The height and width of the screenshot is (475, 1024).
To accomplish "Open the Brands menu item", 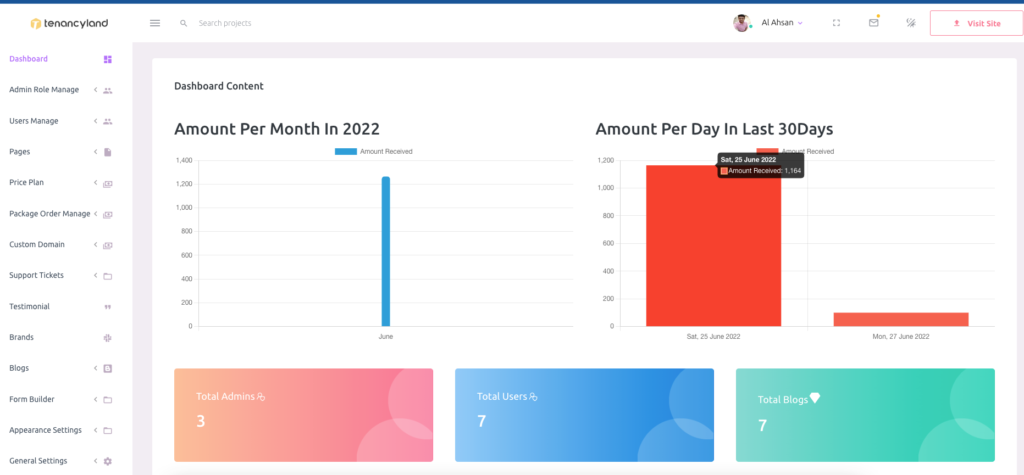I will (x=22, y=337).
